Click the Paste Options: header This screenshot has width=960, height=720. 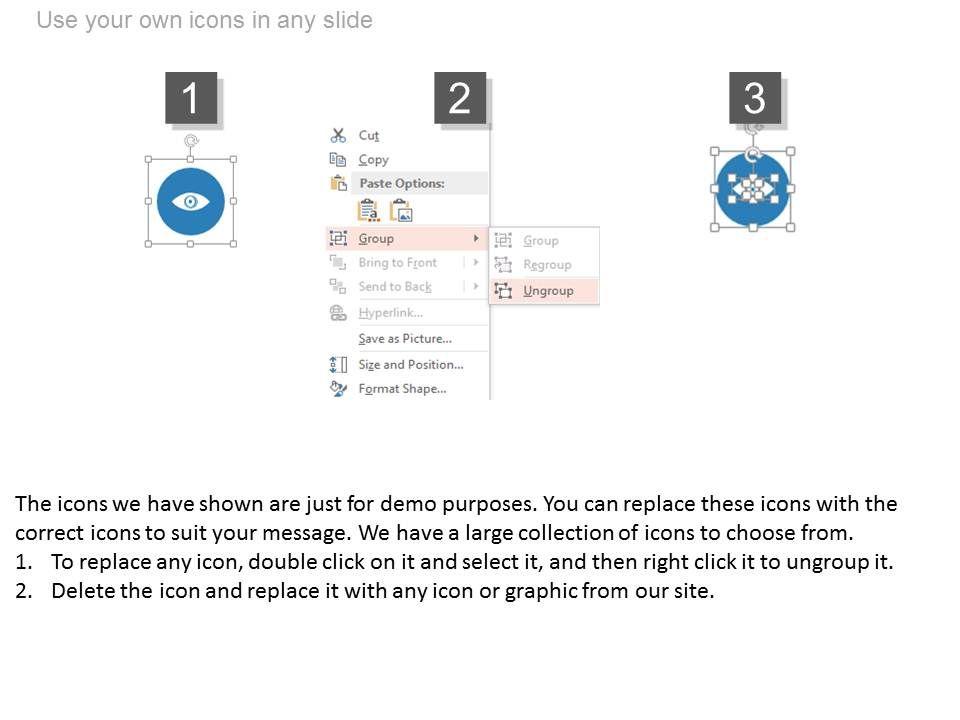402,183
